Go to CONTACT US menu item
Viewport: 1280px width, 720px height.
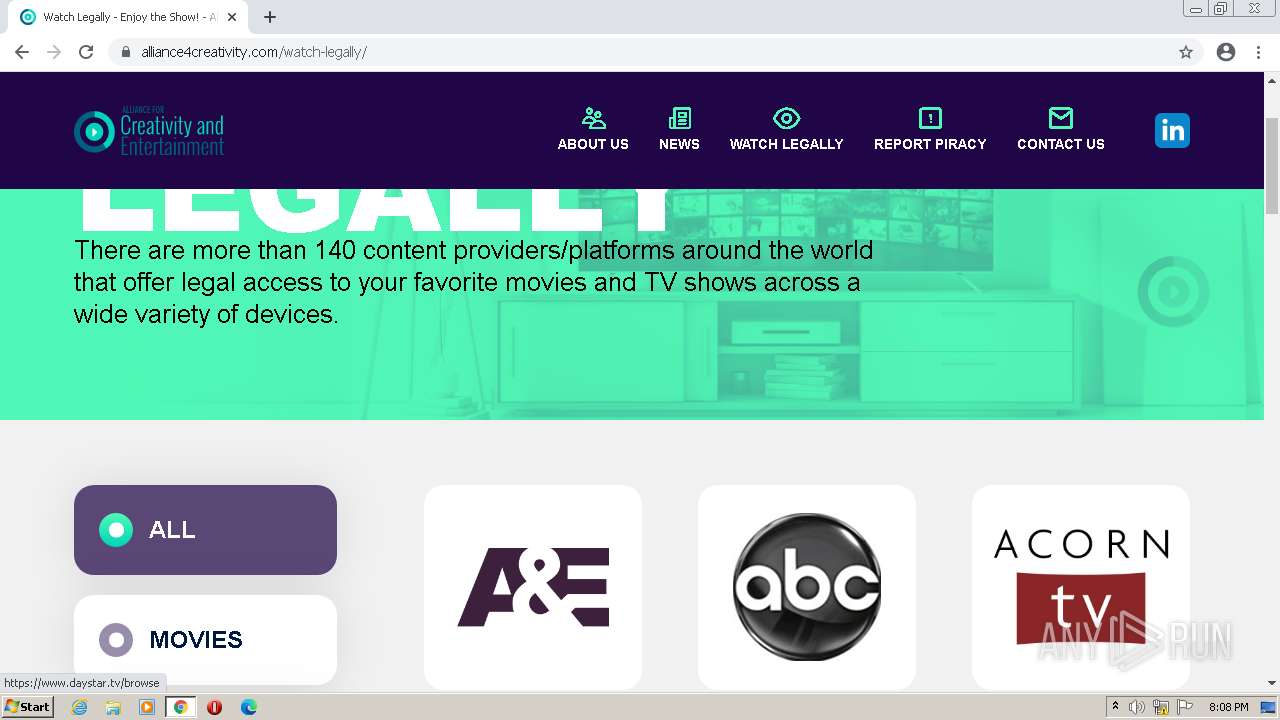(1061, 144)
